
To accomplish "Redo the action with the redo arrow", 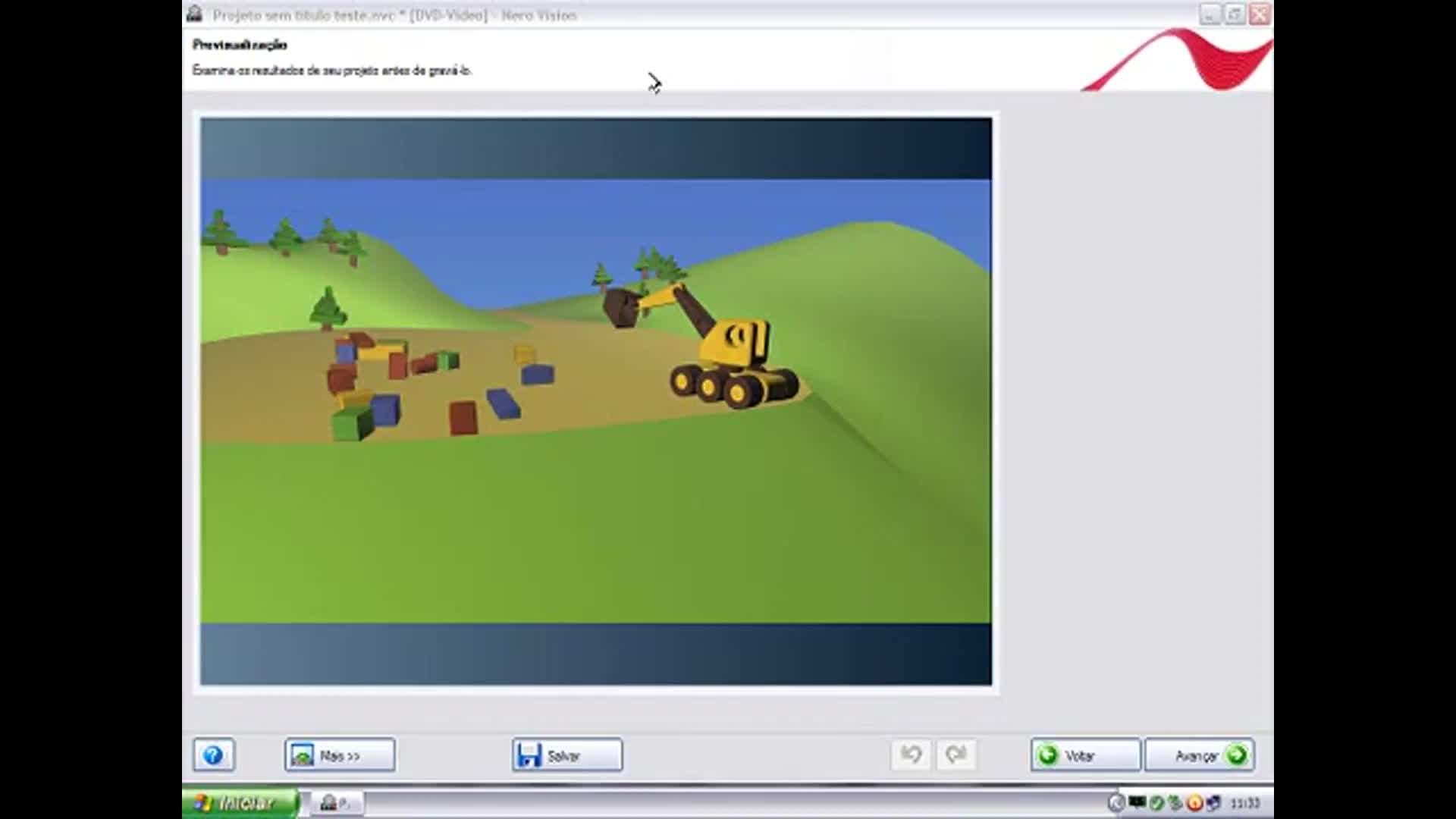I will click(x=955, y=755).
